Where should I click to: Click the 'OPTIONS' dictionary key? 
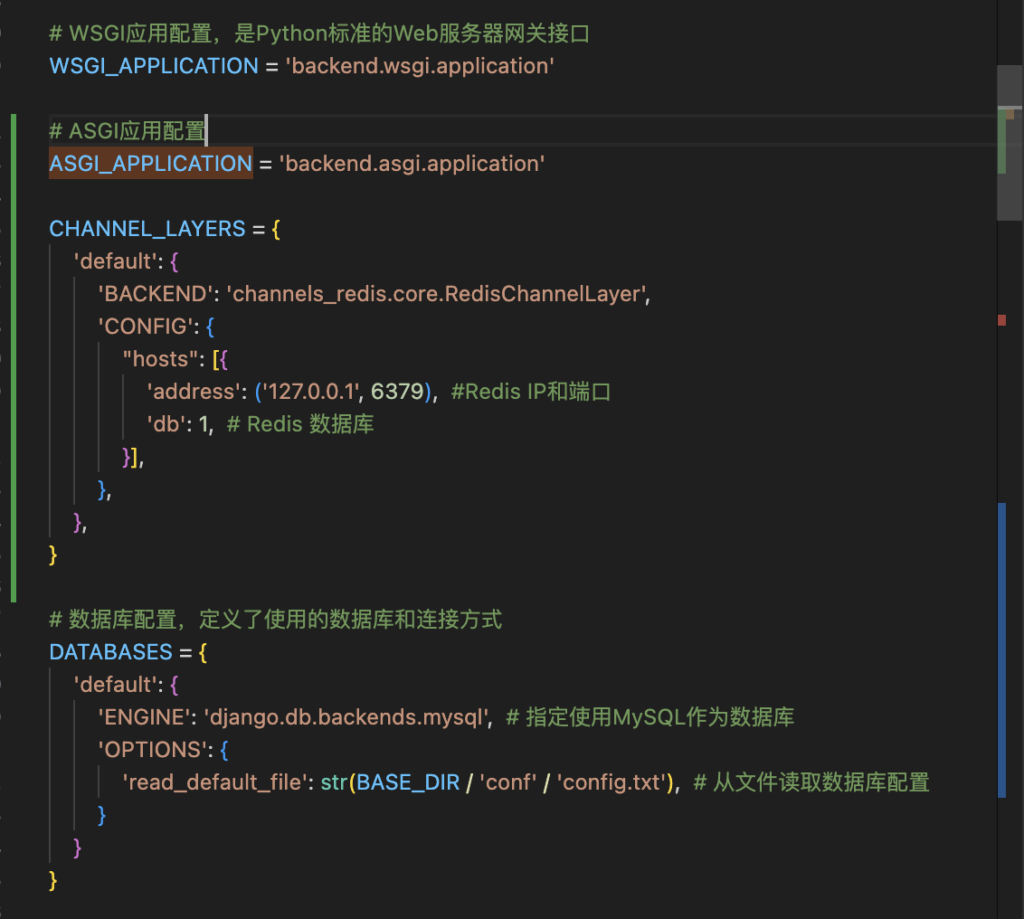(150, 750)
